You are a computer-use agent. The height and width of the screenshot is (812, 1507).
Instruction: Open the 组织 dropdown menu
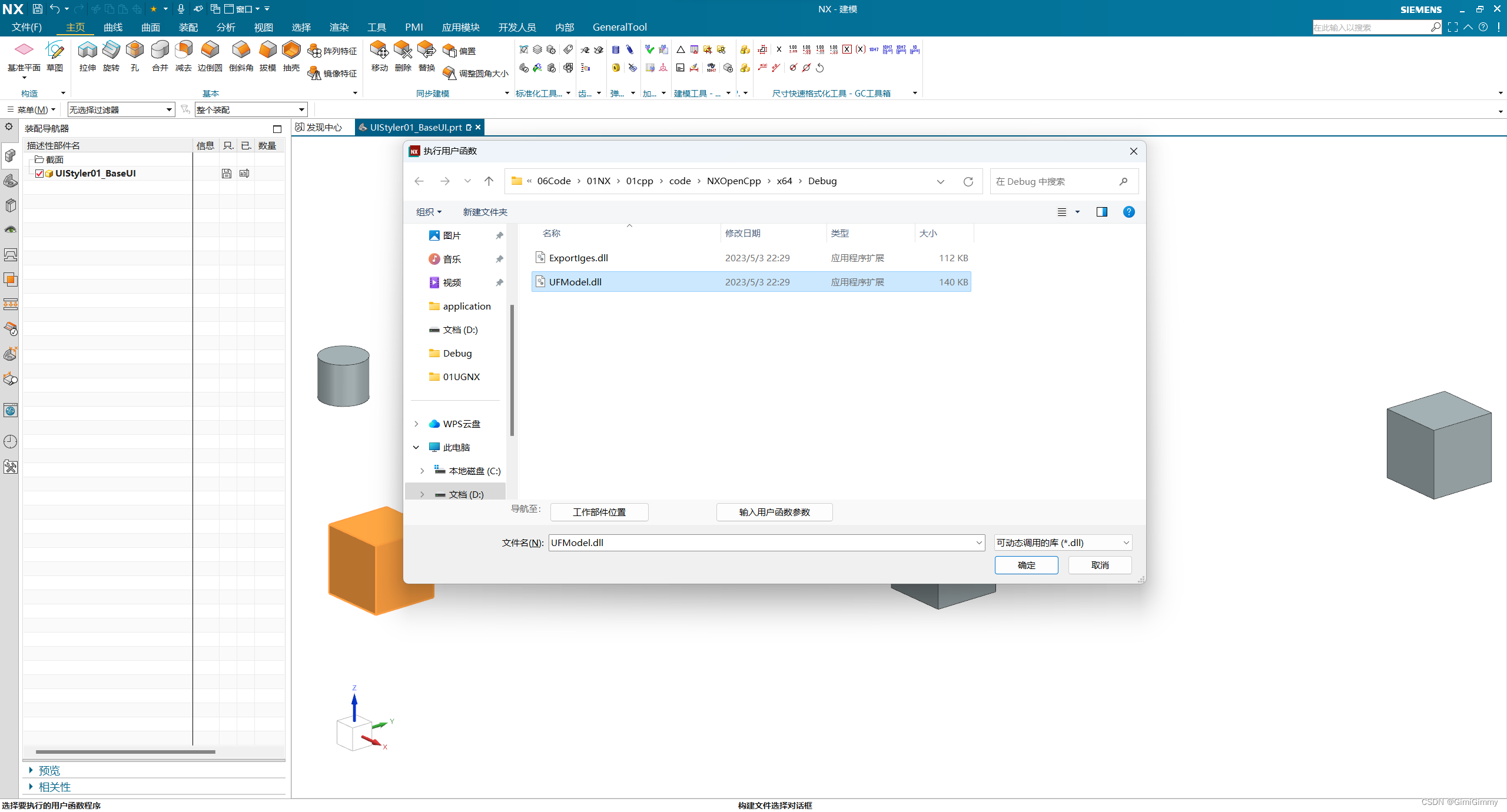coord(429,212)
